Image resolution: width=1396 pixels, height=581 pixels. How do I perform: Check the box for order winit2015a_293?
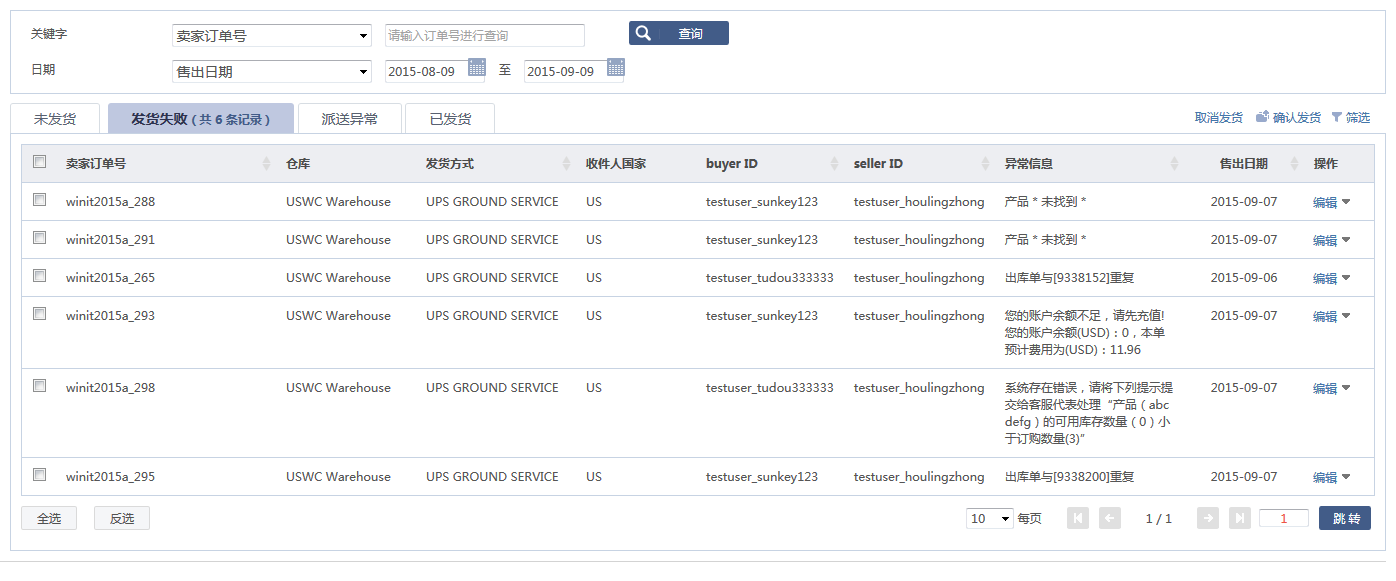pyautogui.click(x=40, y=314)
